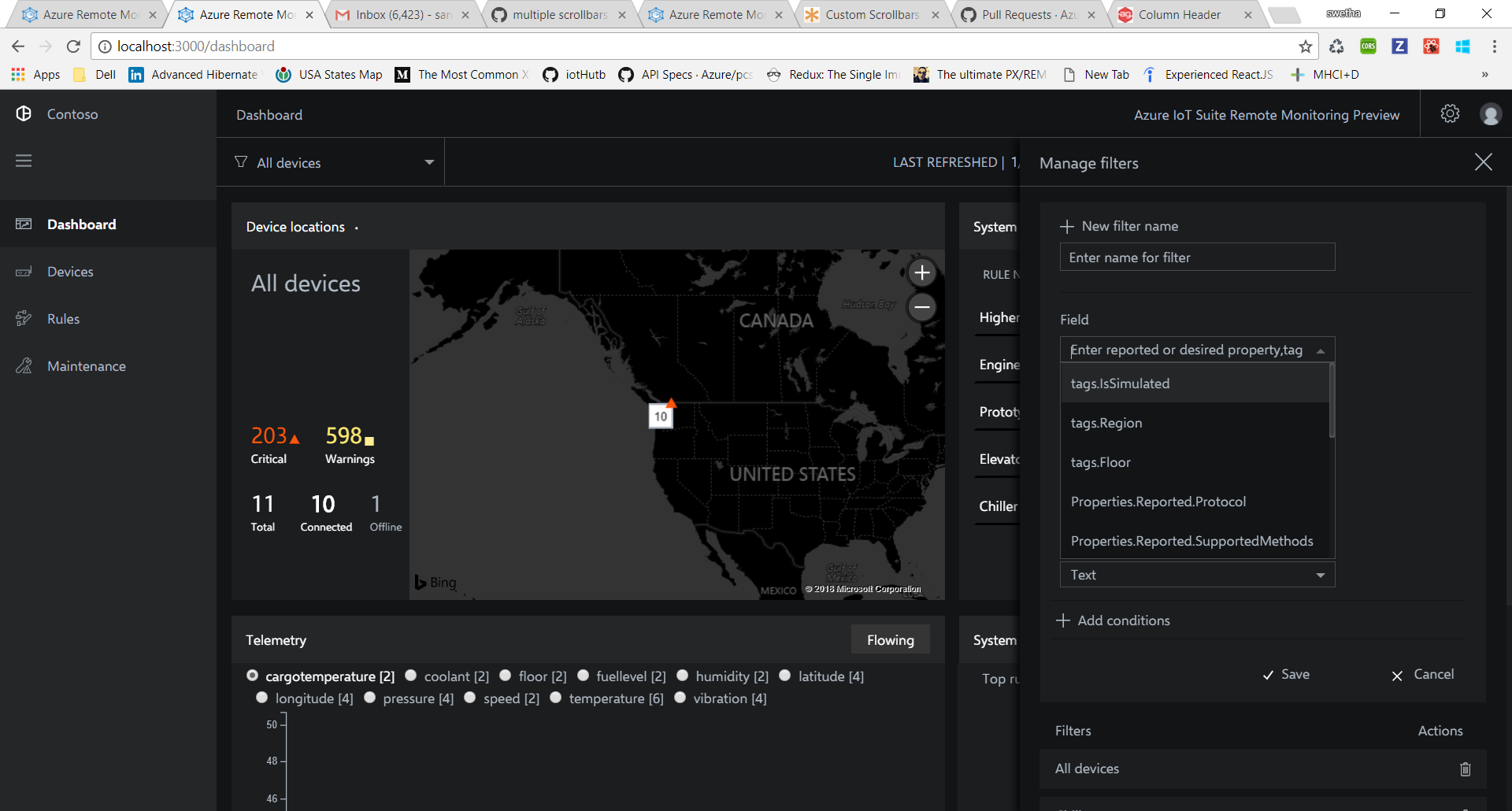The height and width of the screenshot is (811, 1512).
Task: Click the Enter name for filter field
Action: click(1195, 257)
